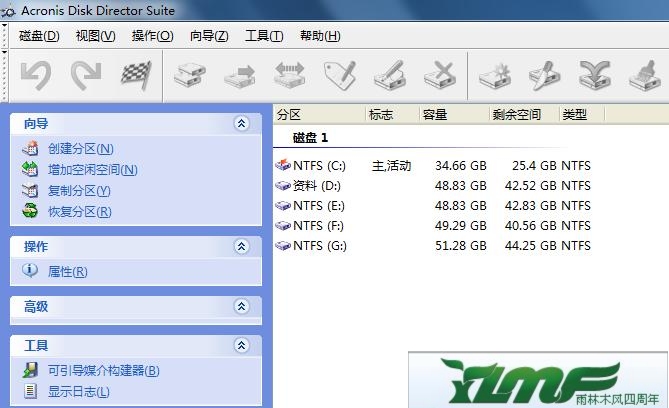Sort by the 类型 column header
The height and width of the screenshot is (408, 669).
click(582, 114)
